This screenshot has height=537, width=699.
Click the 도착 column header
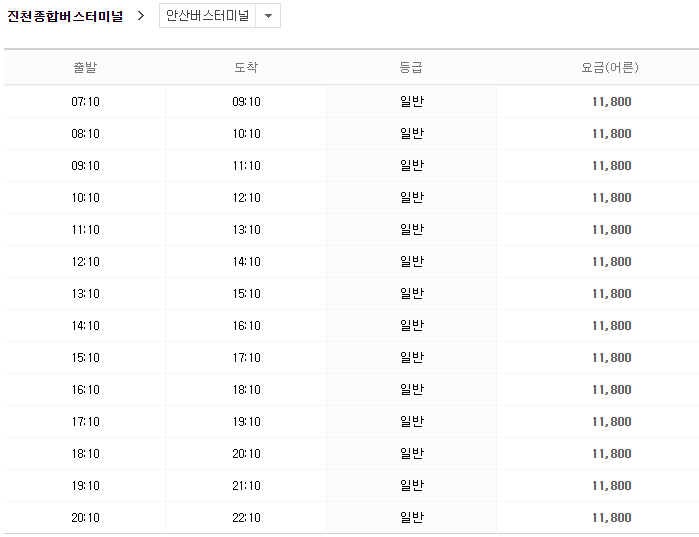coord(246,68)
